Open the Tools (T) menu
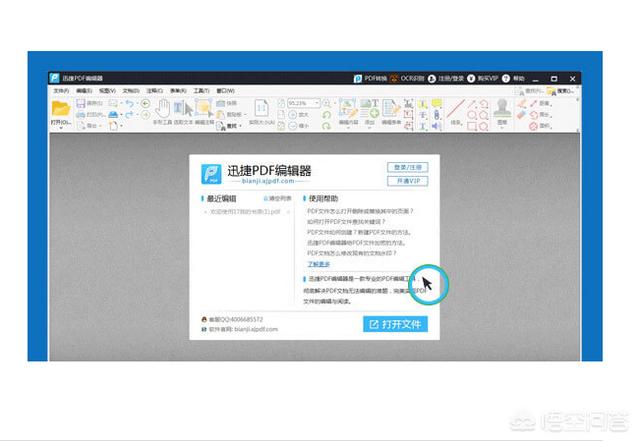Screen dimensions: 640x443 [201, 91]
